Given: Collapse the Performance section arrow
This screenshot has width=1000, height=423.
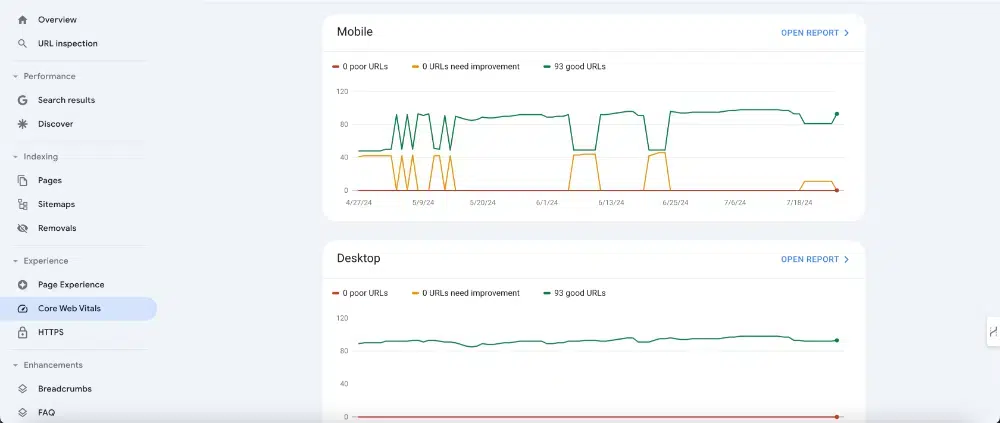Looking at the screenshot, I should (x=15, y=77).
